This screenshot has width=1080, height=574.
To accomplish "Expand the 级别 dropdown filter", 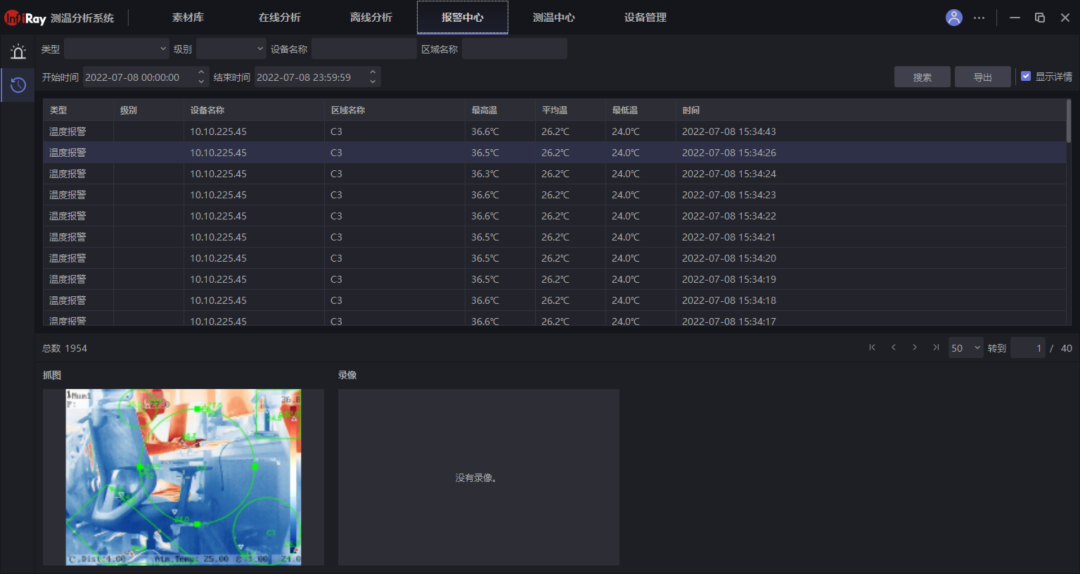I will pos(231,49).
